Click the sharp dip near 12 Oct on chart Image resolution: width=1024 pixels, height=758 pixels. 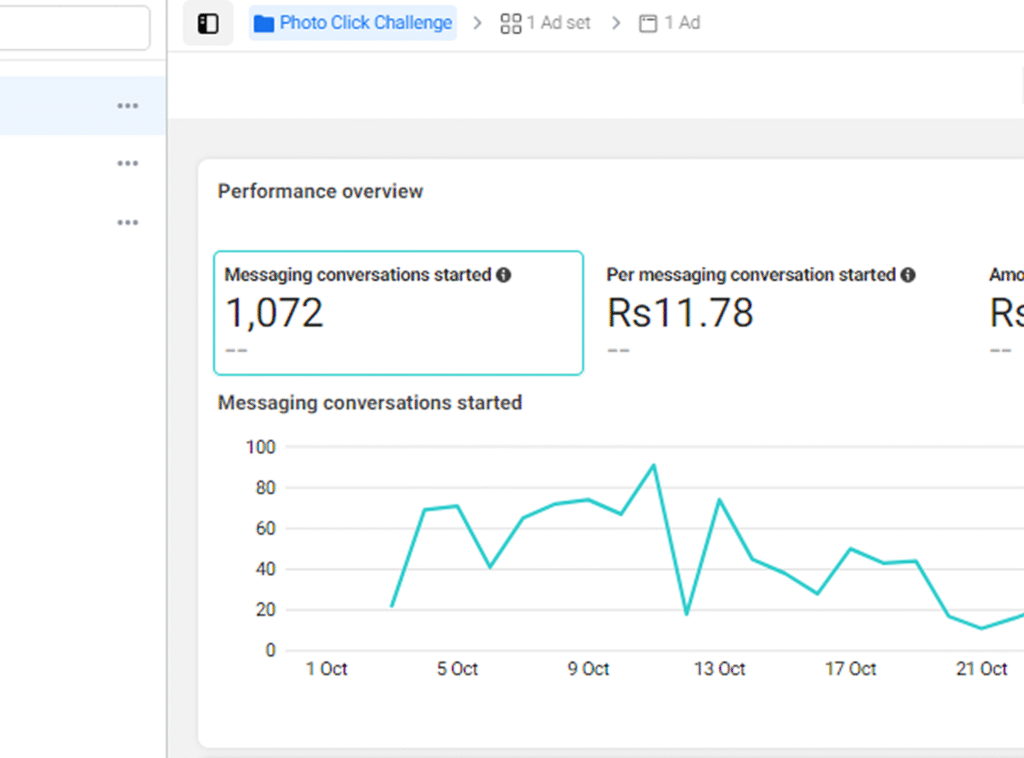pos(686,613)
